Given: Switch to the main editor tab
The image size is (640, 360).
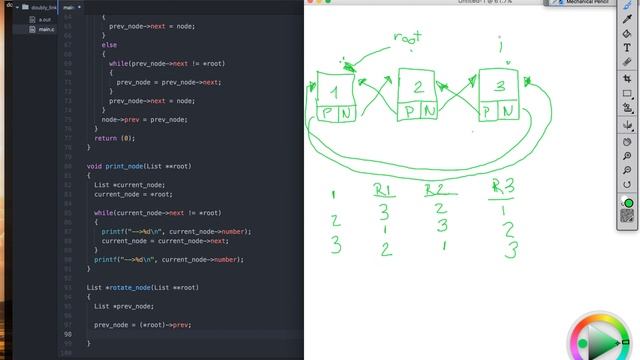Looking at the screenshot, I should coord(69,7).
